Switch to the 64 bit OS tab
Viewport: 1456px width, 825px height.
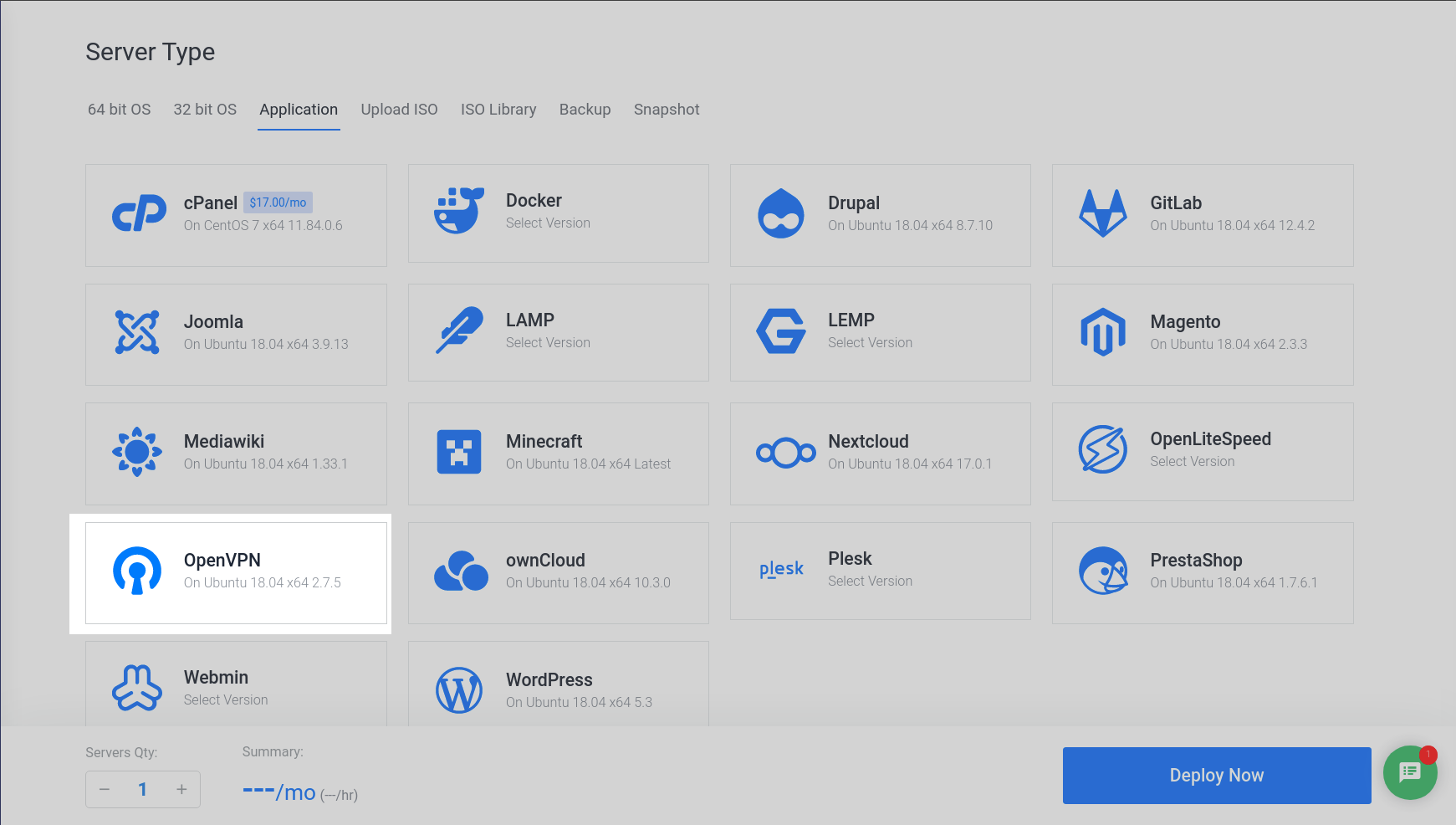tap(120, 110)
